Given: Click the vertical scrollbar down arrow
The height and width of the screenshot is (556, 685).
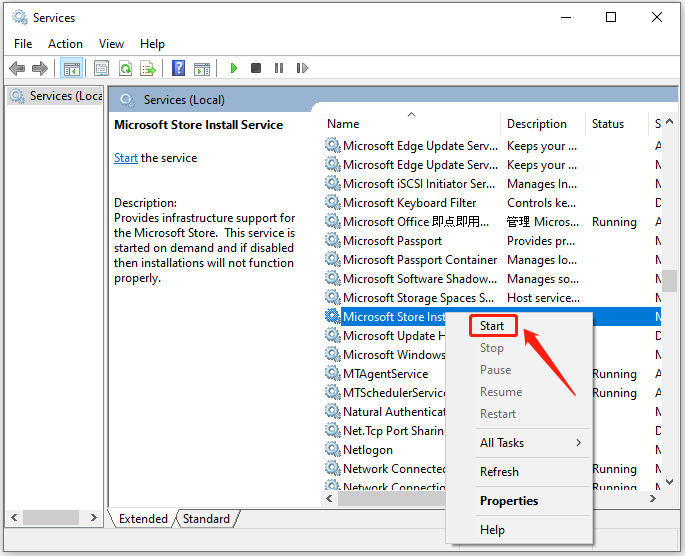Looking at the screenshot, I should pyautogui.click(x=670, y=481).
